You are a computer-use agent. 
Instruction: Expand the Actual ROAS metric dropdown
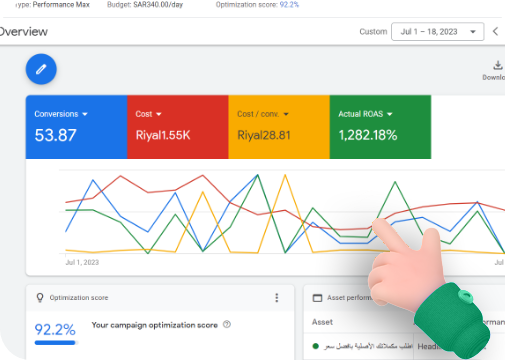click(x=390, y=114)
